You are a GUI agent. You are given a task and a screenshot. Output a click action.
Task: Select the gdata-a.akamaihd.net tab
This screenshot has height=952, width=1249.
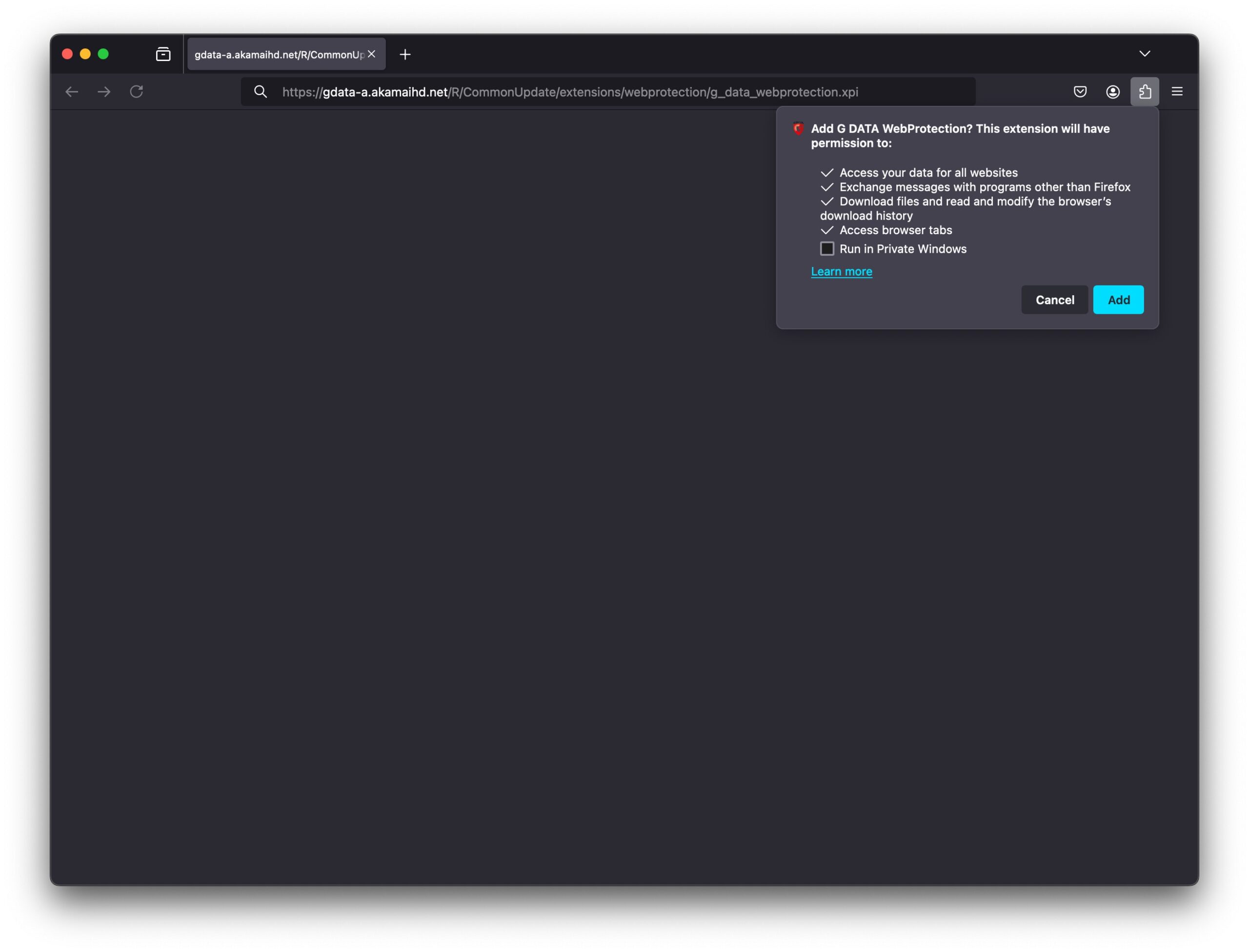point(286,54)
